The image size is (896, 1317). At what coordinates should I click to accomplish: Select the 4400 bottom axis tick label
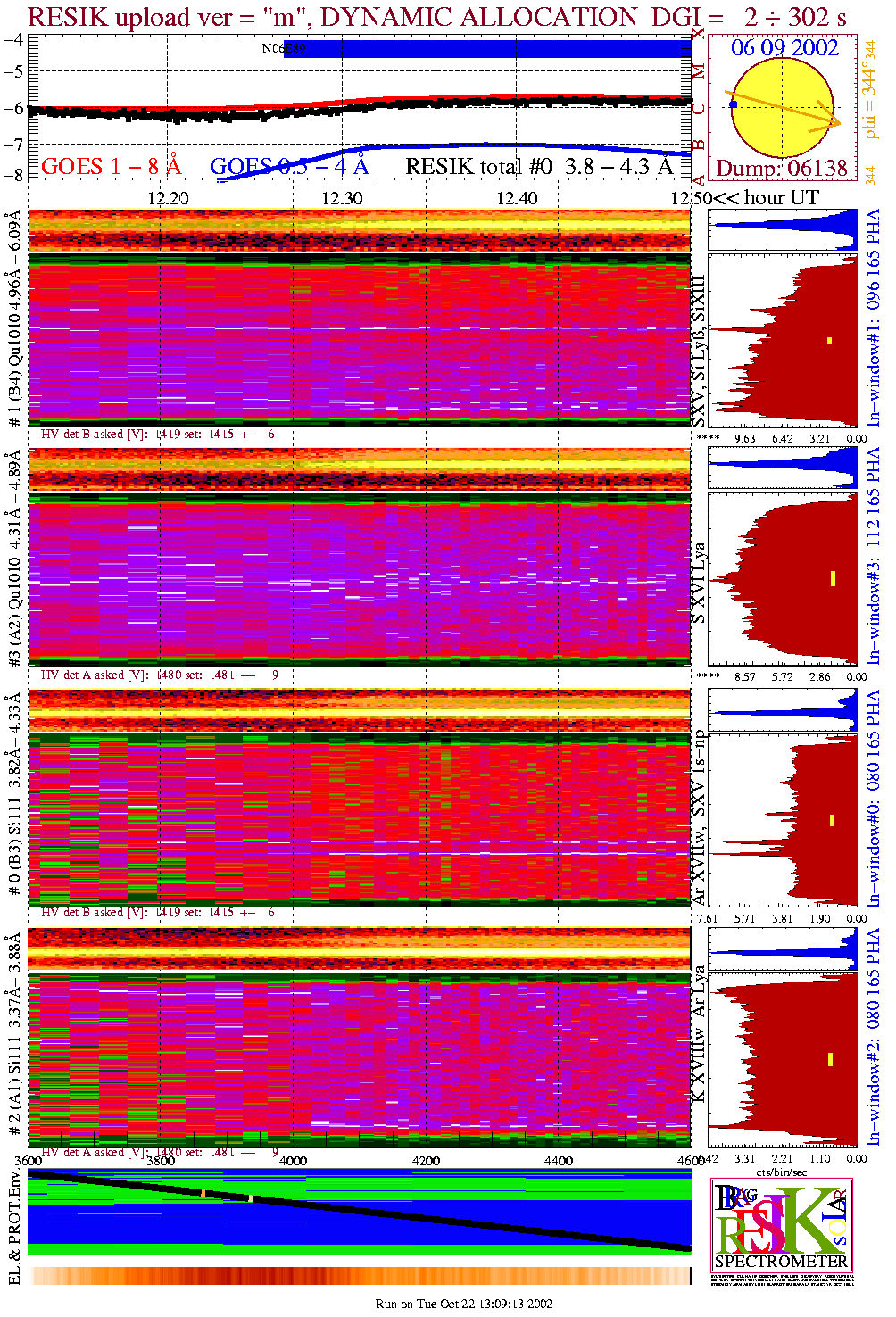(559, 1161)
